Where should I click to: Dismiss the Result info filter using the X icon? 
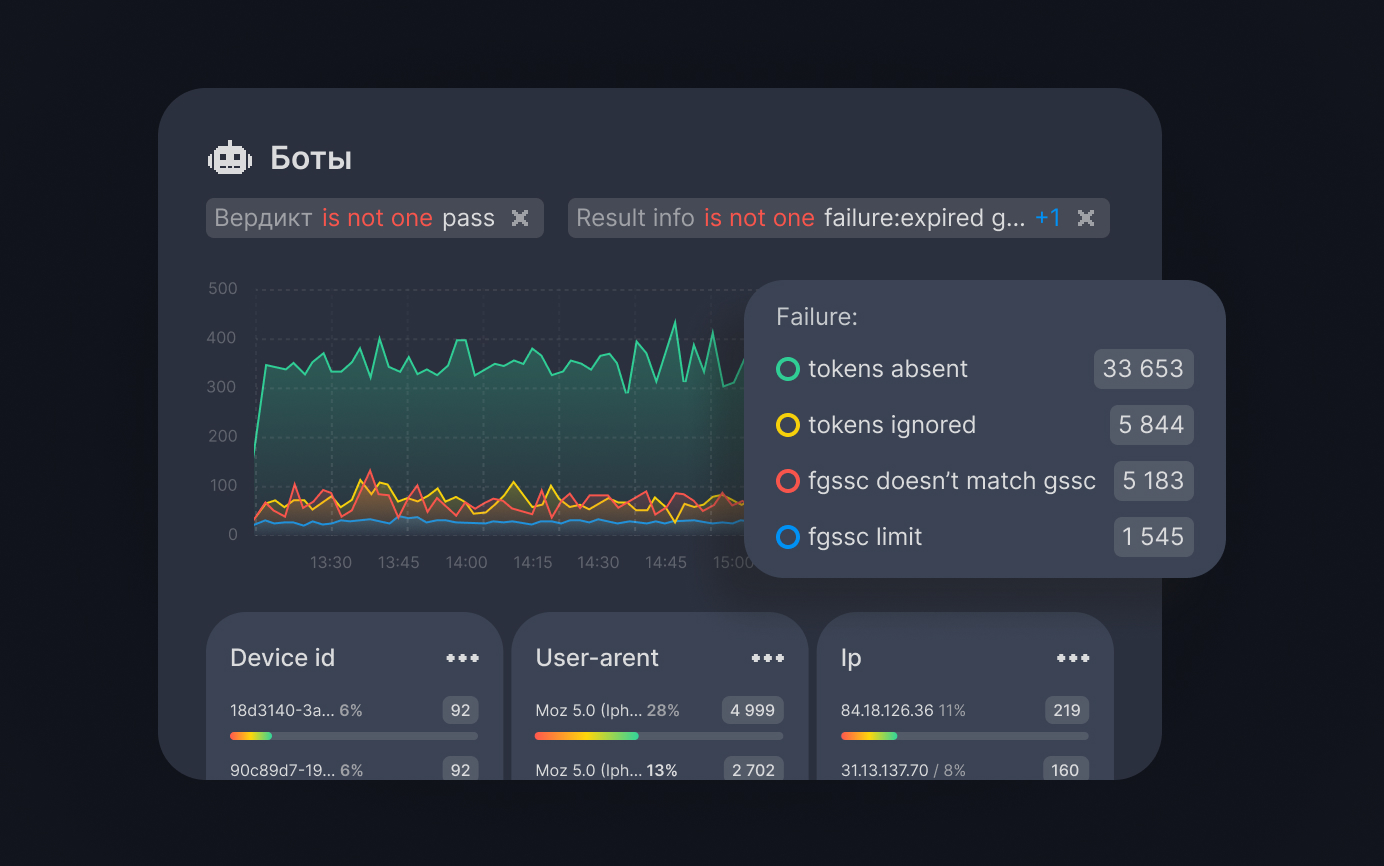click(x=1086, y=217)
